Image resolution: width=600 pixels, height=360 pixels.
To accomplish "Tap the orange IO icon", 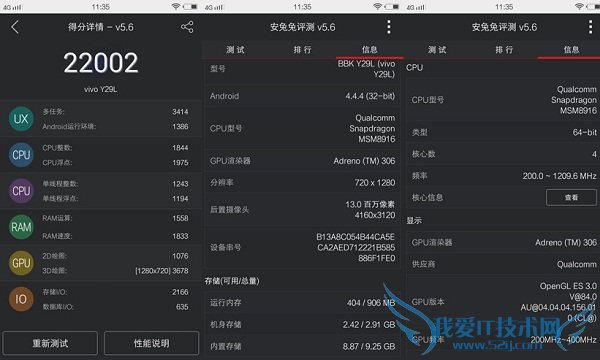I will pyautogui.click(x=21, y=299).
